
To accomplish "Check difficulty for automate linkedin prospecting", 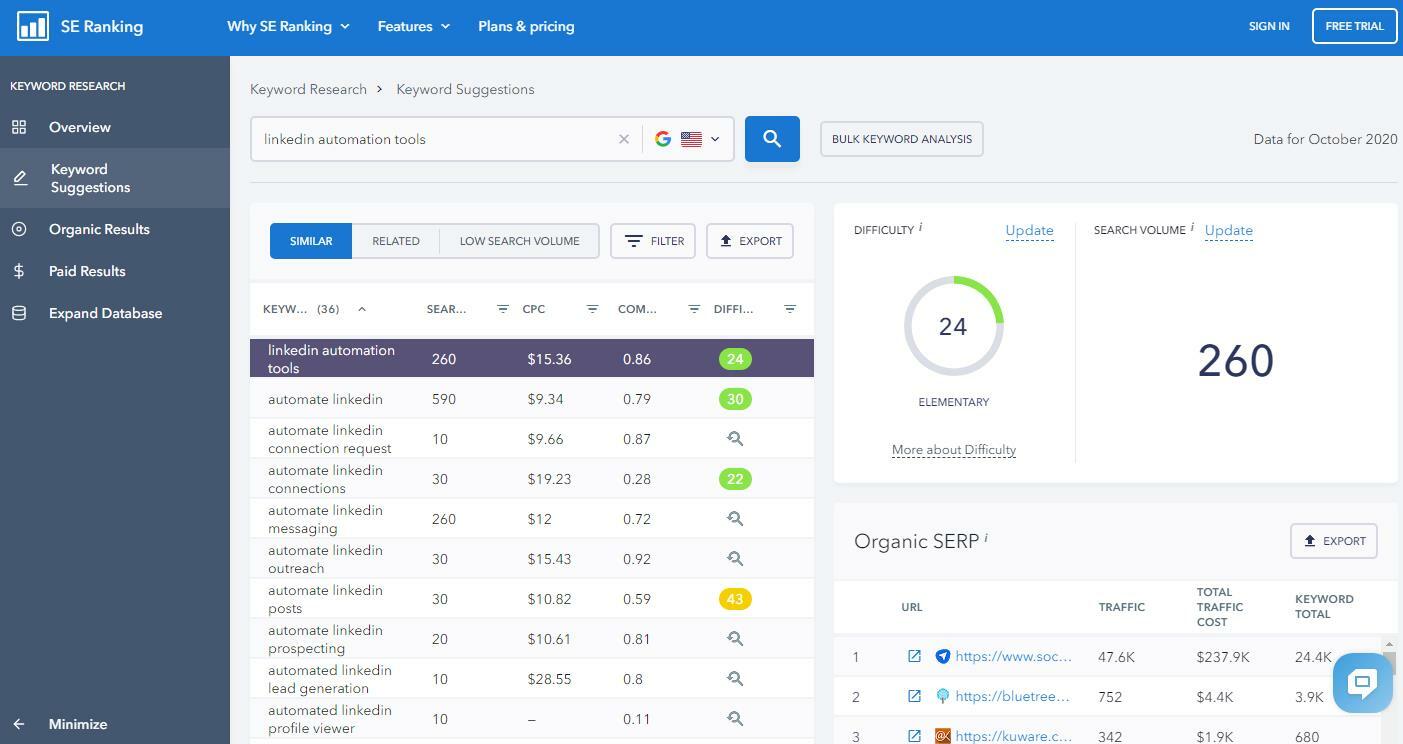I will [735, 639].
